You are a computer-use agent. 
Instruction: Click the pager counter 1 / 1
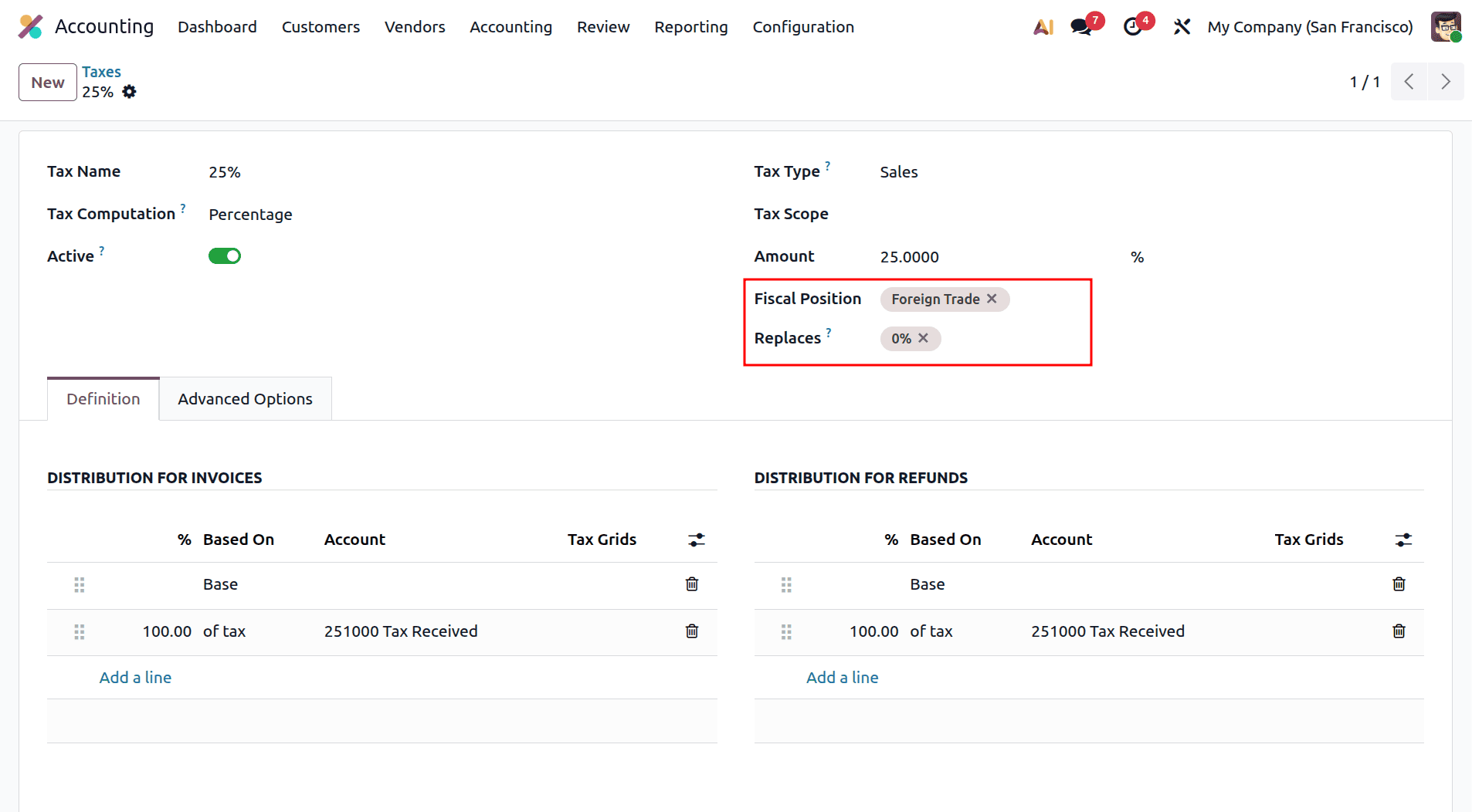point(1365,82)
